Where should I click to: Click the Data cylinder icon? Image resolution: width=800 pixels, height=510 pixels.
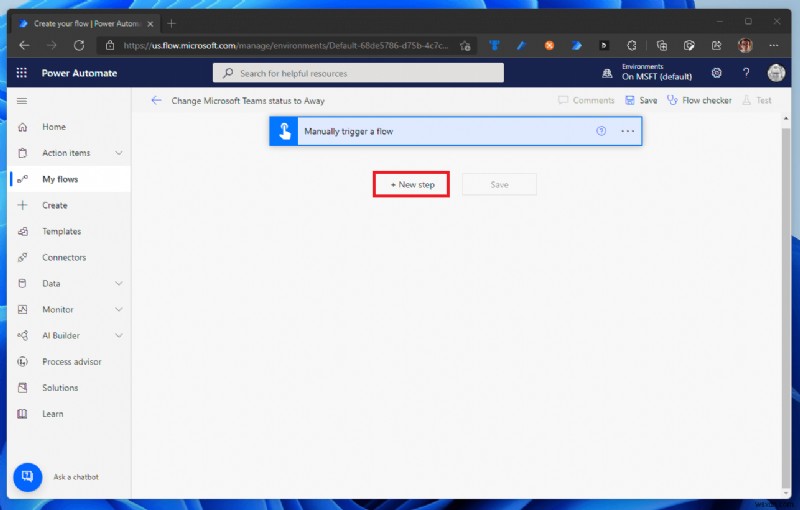tap(22, 284)
